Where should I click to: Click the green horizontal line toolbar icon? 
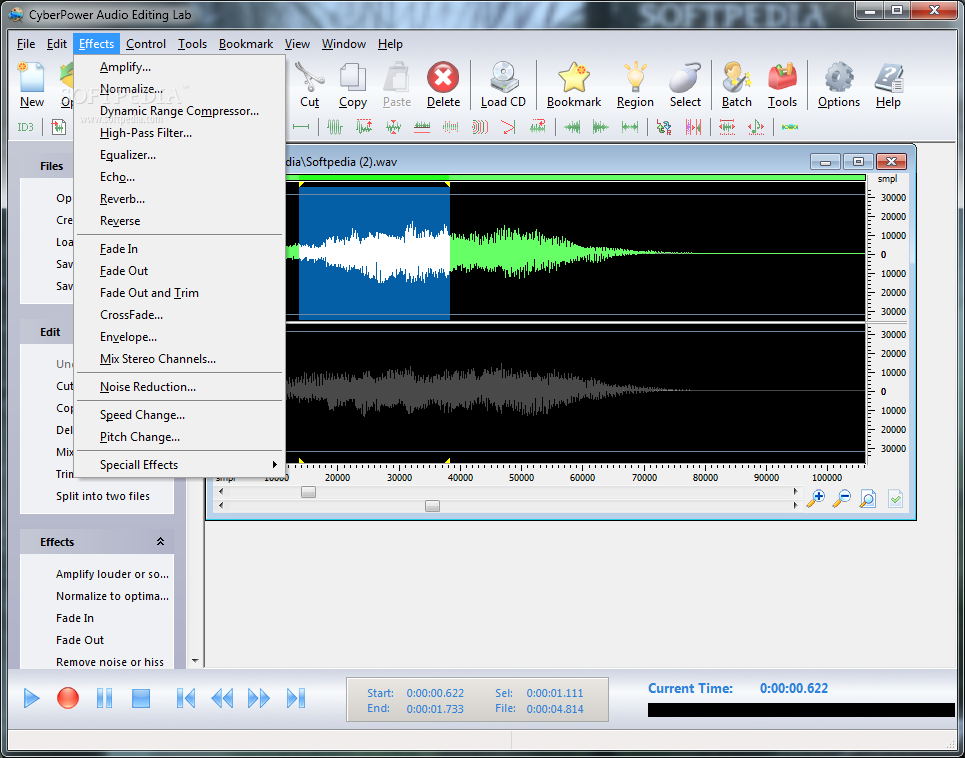[301, 127]
